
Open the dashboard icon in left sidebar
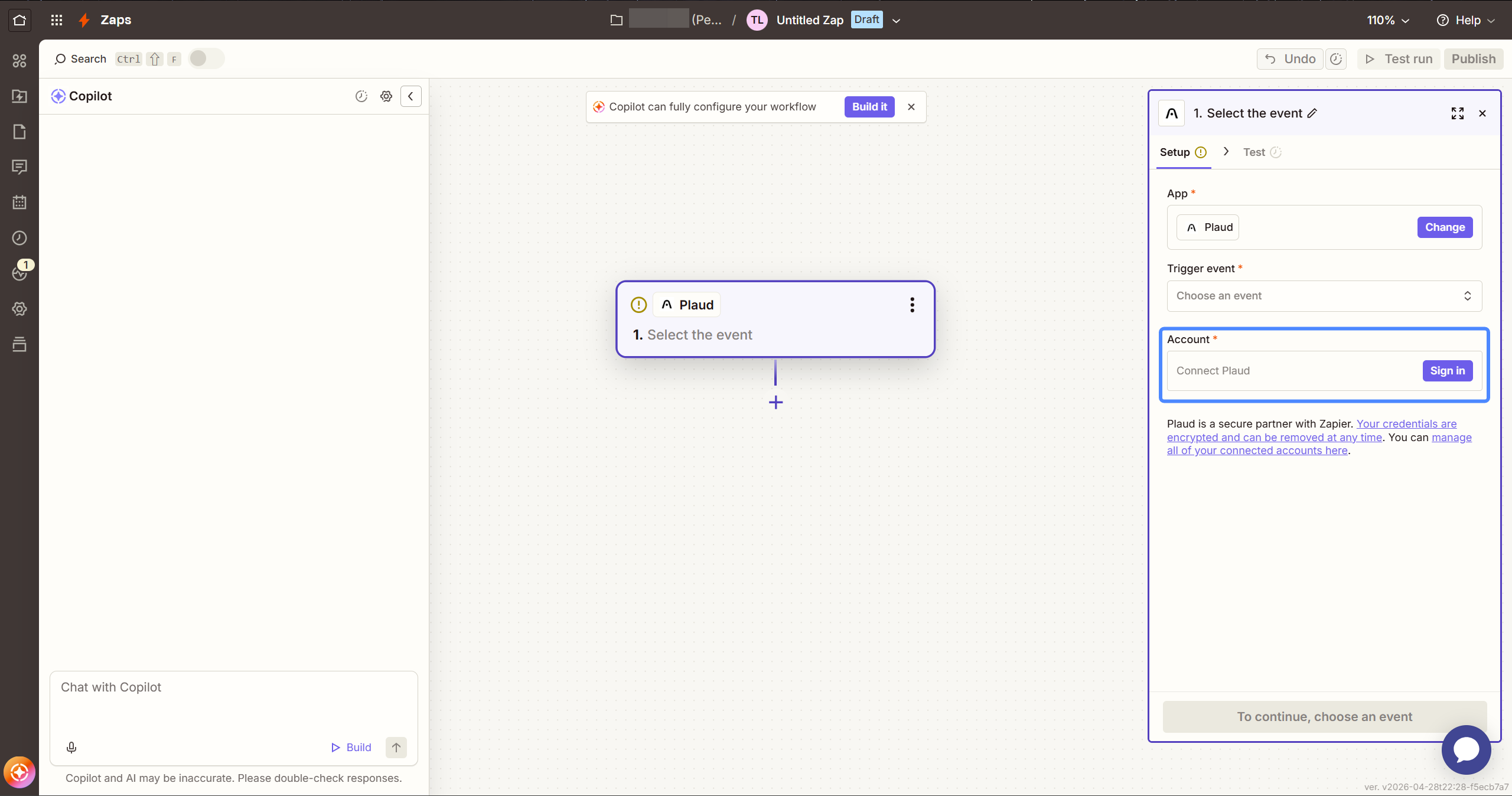pyautogui.click(x=19, y=61)
